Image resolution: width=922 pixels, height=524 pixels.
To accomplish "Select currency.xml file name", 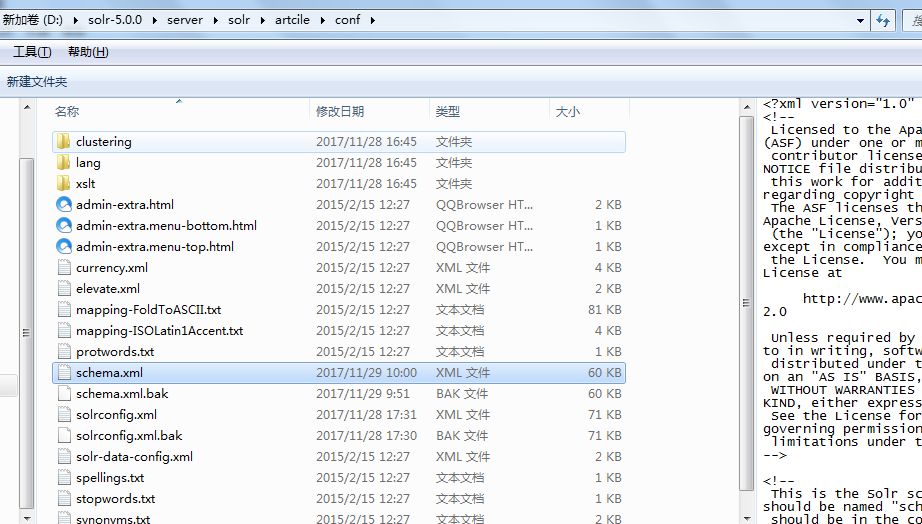I will [112, 268].
